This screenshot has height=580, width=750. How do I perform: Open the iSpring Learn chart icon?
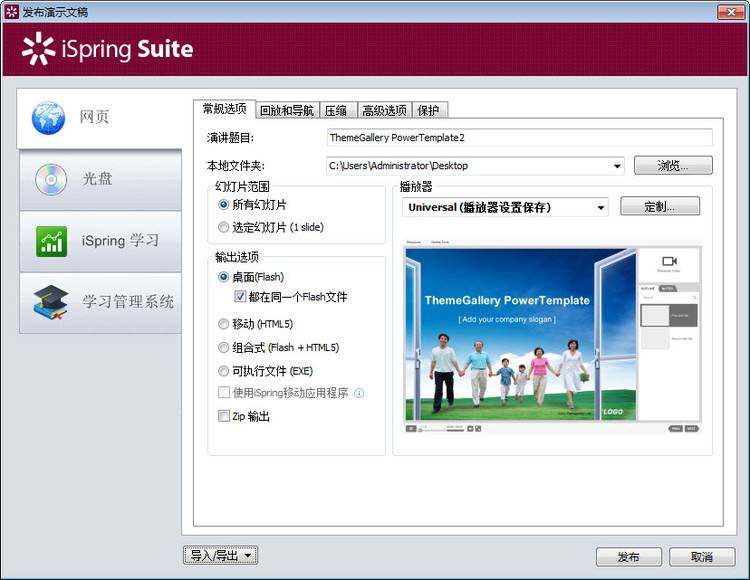51,241
